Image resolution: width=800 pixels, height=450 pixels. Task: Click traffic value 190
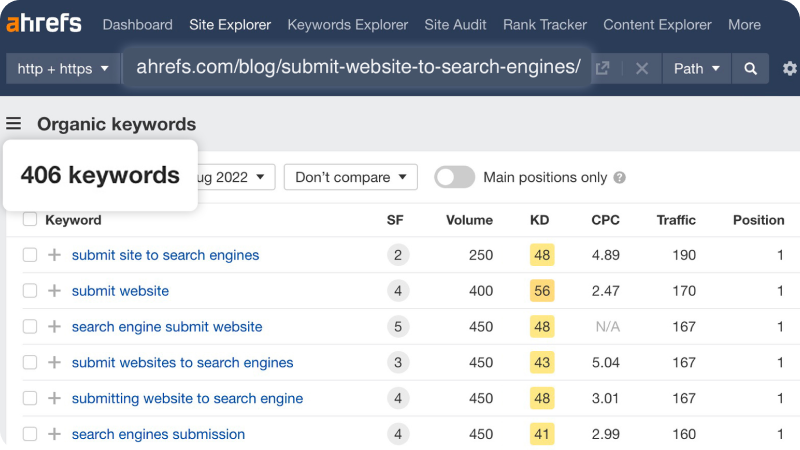[x=684, y=255]
